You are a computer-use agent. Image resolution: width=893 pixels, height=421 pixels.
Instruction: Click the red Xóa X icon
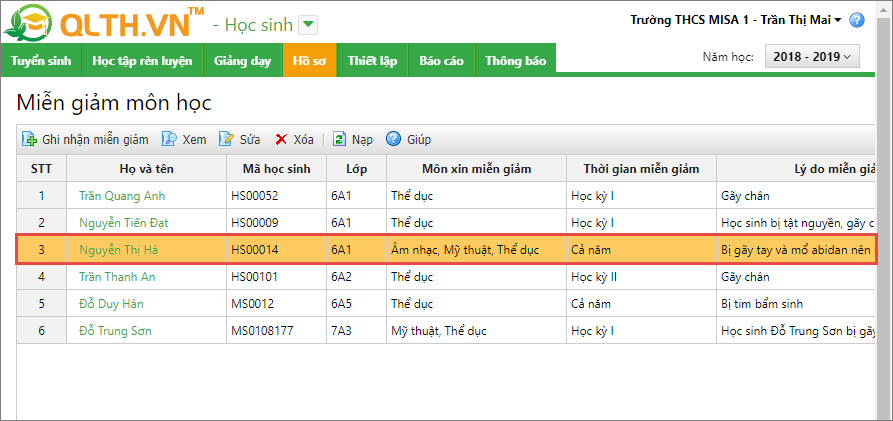tap(281, 139)
